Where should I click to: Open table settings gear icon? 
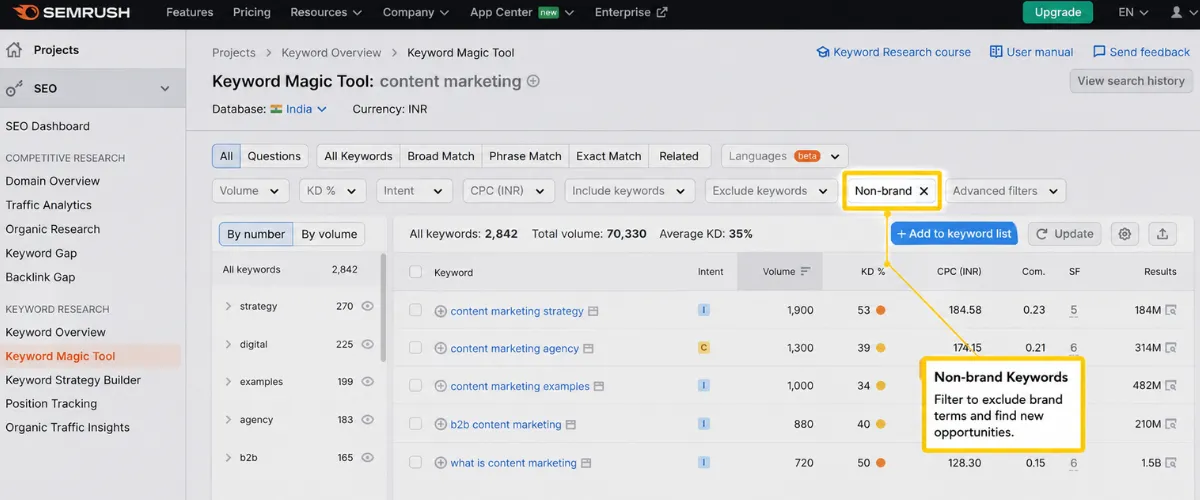tap(1125, 234)
